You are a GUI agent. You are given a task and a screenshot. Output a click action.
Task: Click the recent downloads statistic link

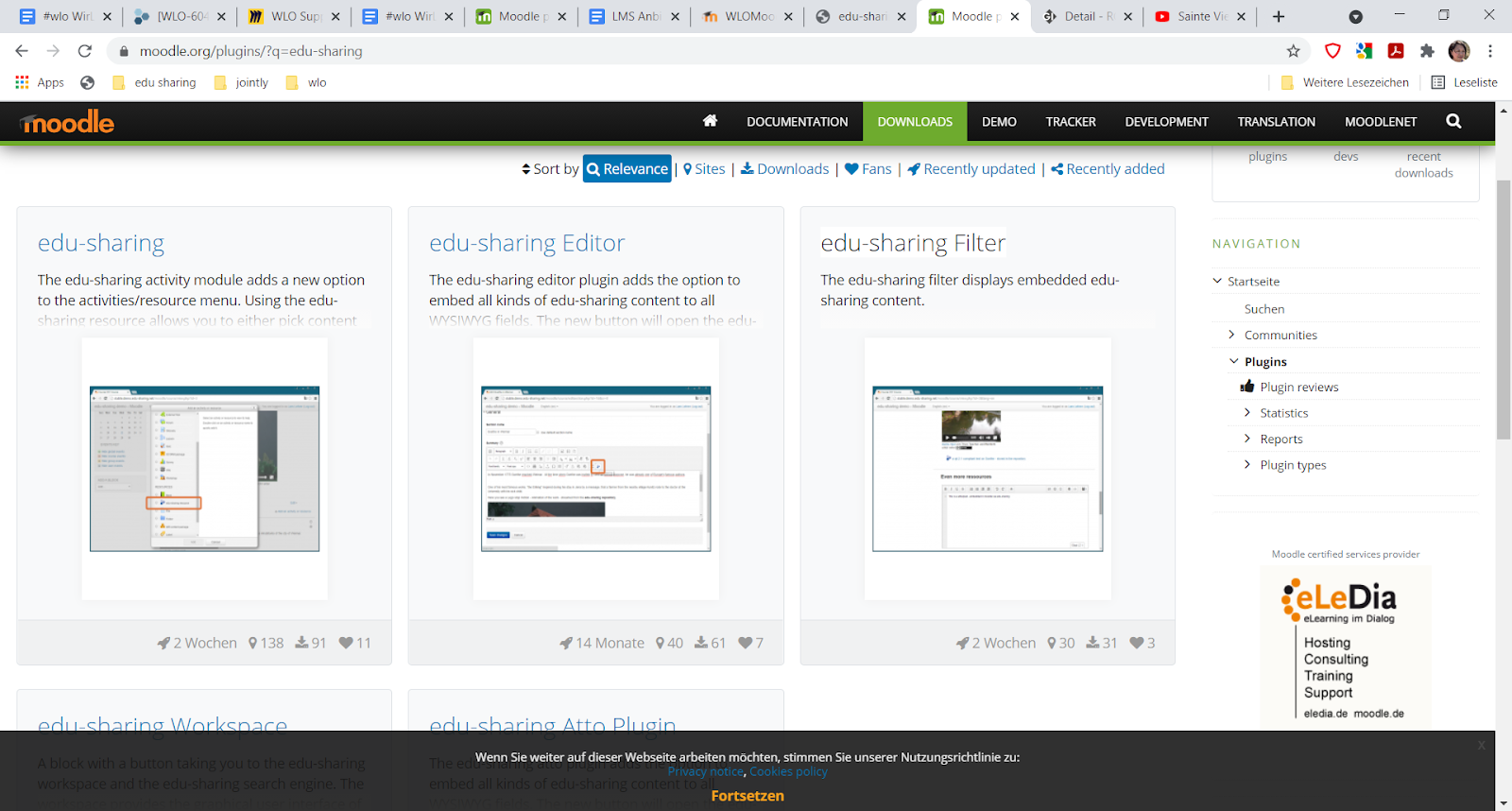pos(1423,164)
